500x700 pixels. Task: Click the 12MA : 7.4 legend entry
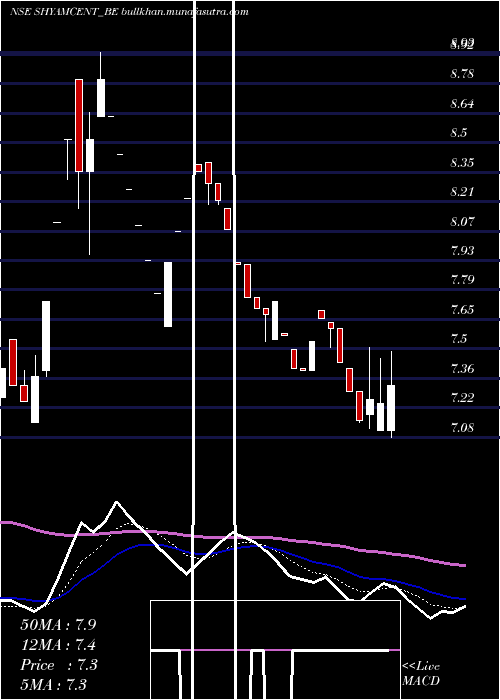click(58, 645)
